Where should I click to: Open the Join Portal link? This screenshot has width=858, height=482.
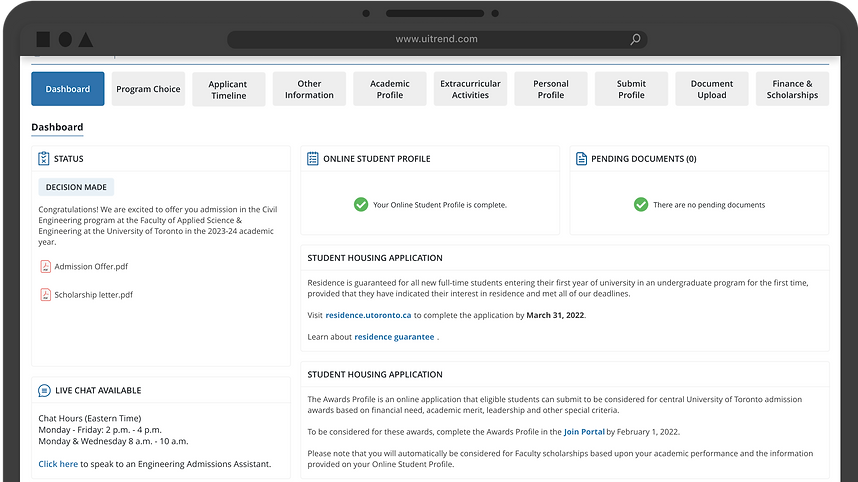[x=584, y=432]
